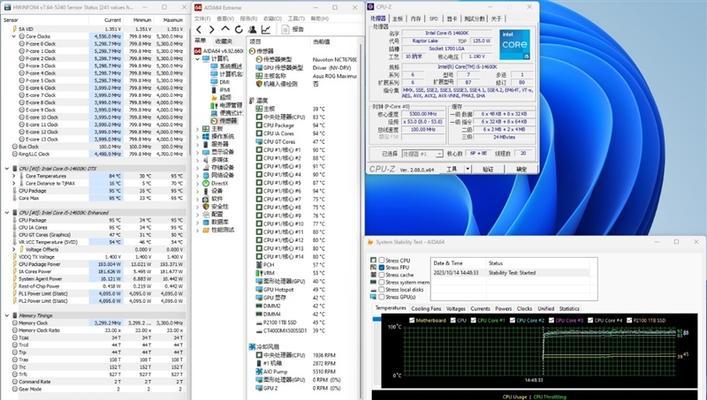The width and height of the screenshot is (707, 400).
Task: Enable the Stress system memory checkbox
Action: [x=382, y=282]
